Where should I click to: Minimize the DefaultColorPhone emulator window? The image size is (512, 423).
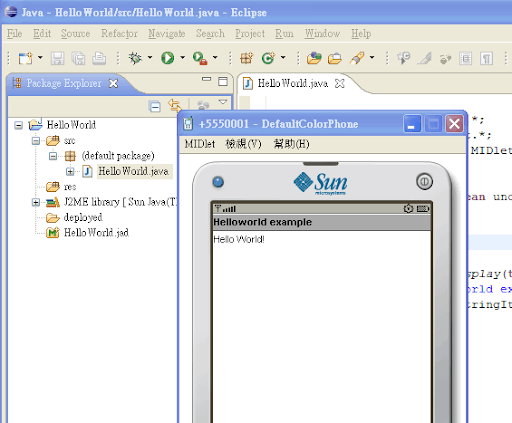tap(412, 124)
